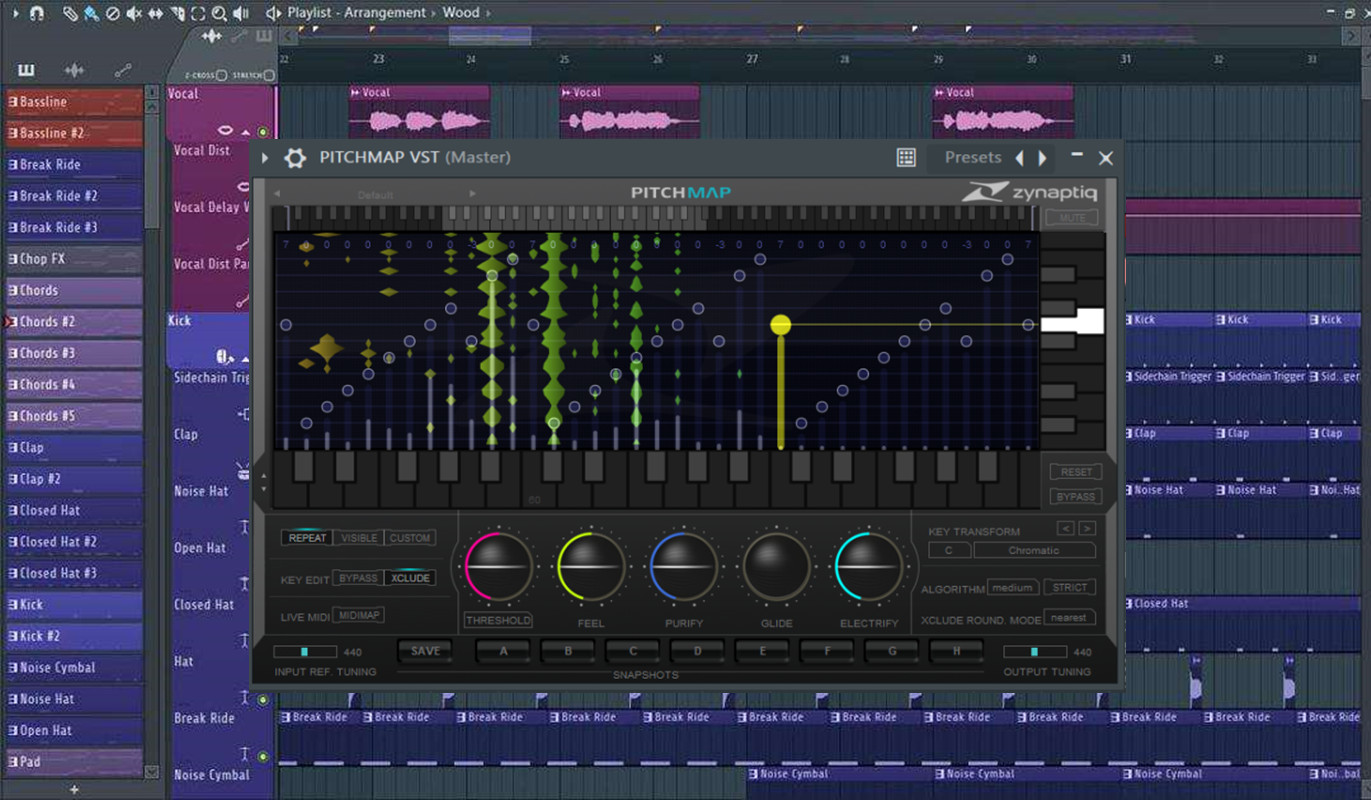This screenshot has width=1371, height=800.
Task: Recall snapshot H
Action: (956, 651)
